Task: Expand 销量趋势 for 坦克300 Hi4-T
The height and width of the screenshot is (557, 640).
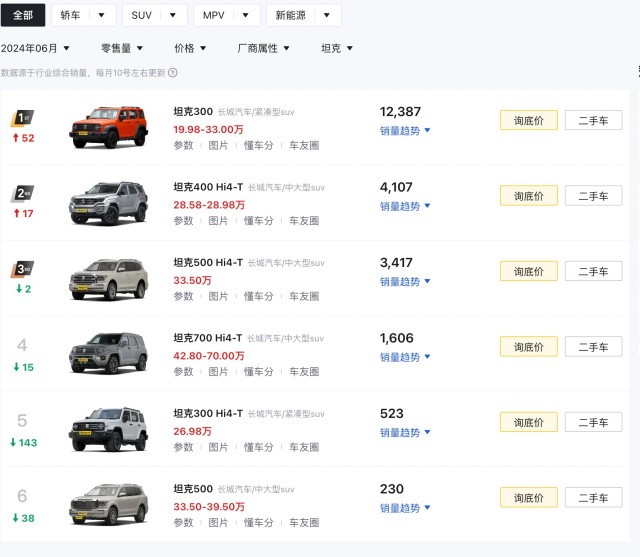Action: click(405, 433)
